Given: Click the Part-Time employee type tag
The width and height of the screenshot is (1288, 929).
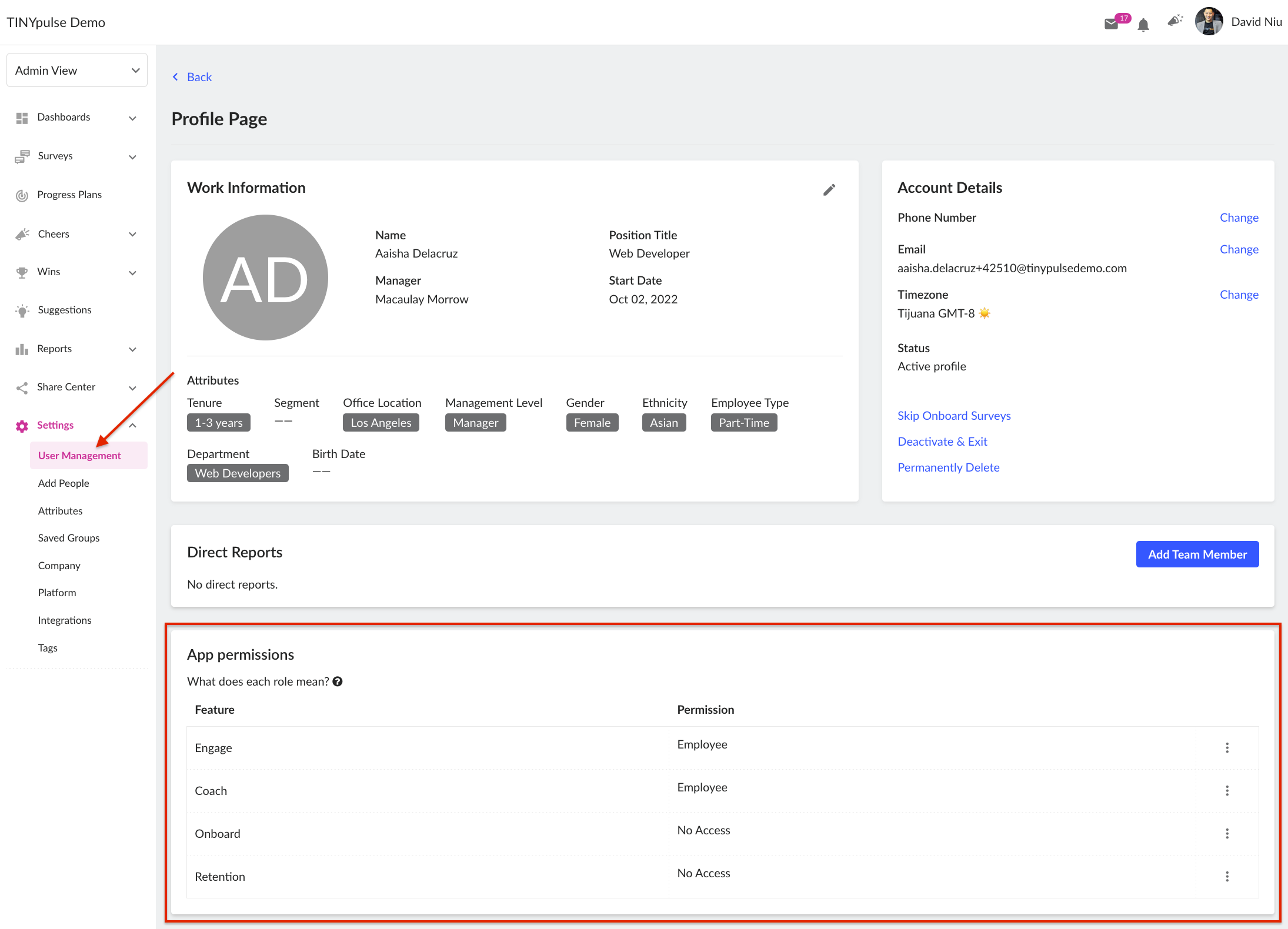Looking at the screenshot, I should (744, 423).
